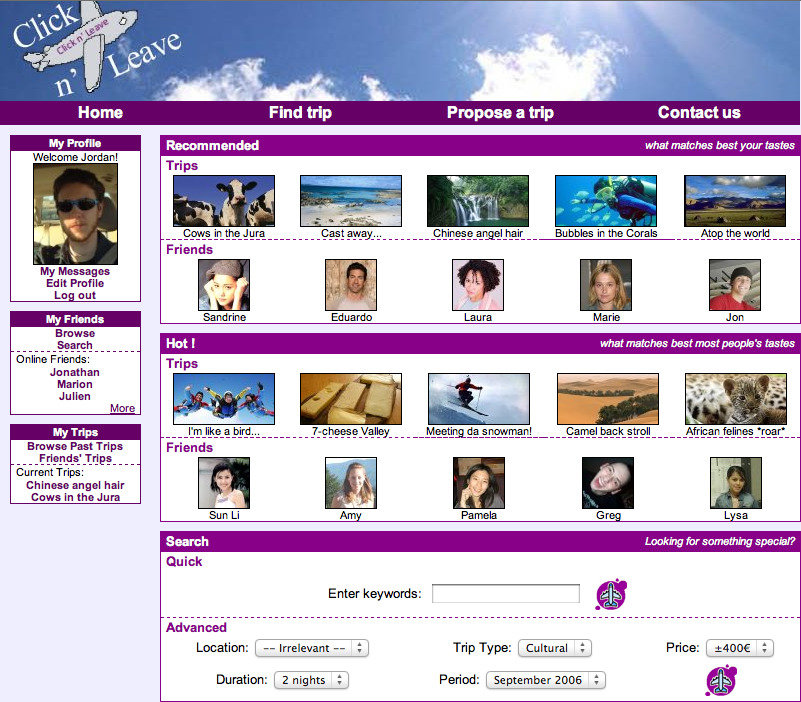Go to the Find trip menu
Screen dimensions: 801x702
(x=300, y=113)
